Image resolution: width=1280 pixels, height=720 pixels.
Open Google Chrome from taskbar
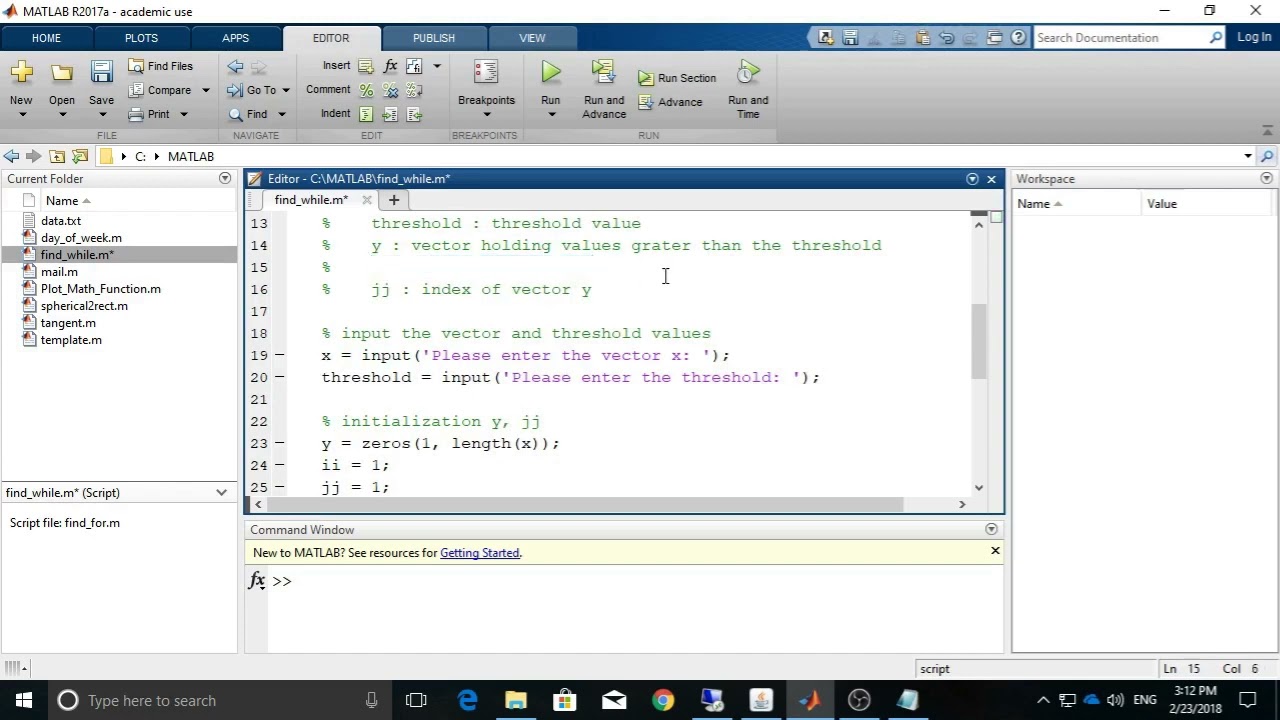pyautogui.click(x=663, y=700)
